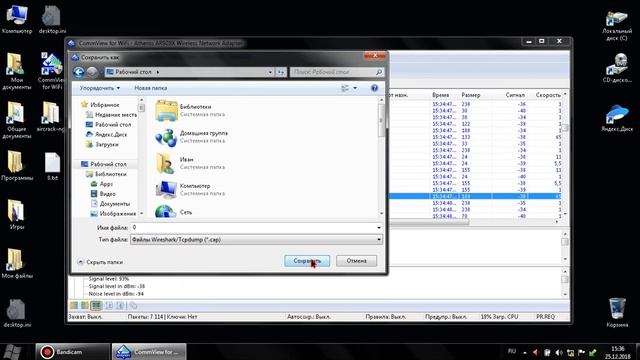Click the Новая папка button
Image resolution: width=640 pixels, height=360 pixels.
(x=151, y=88)
